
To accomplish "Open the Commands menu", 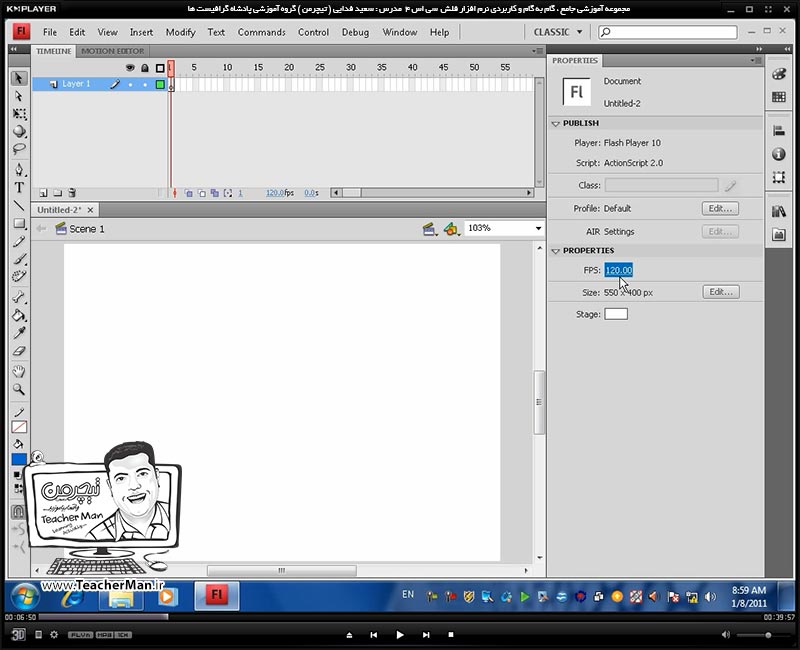I will 262,32.
